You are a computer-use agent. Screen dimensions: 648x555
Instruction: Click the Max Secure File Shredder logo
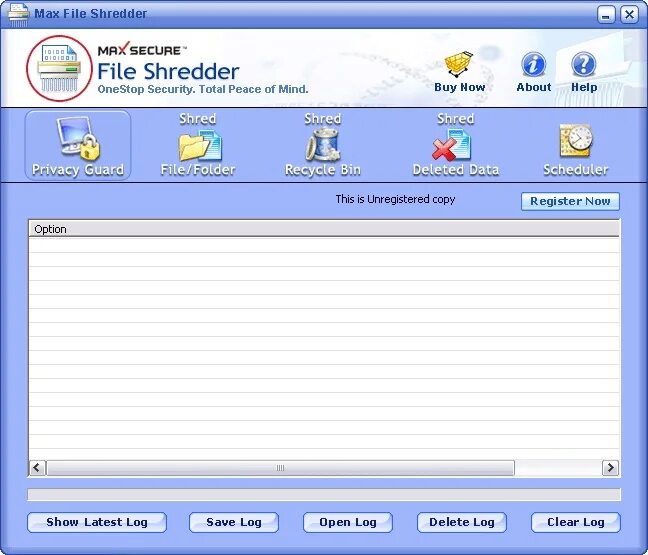pyautogui.click(x=60, y=68)
